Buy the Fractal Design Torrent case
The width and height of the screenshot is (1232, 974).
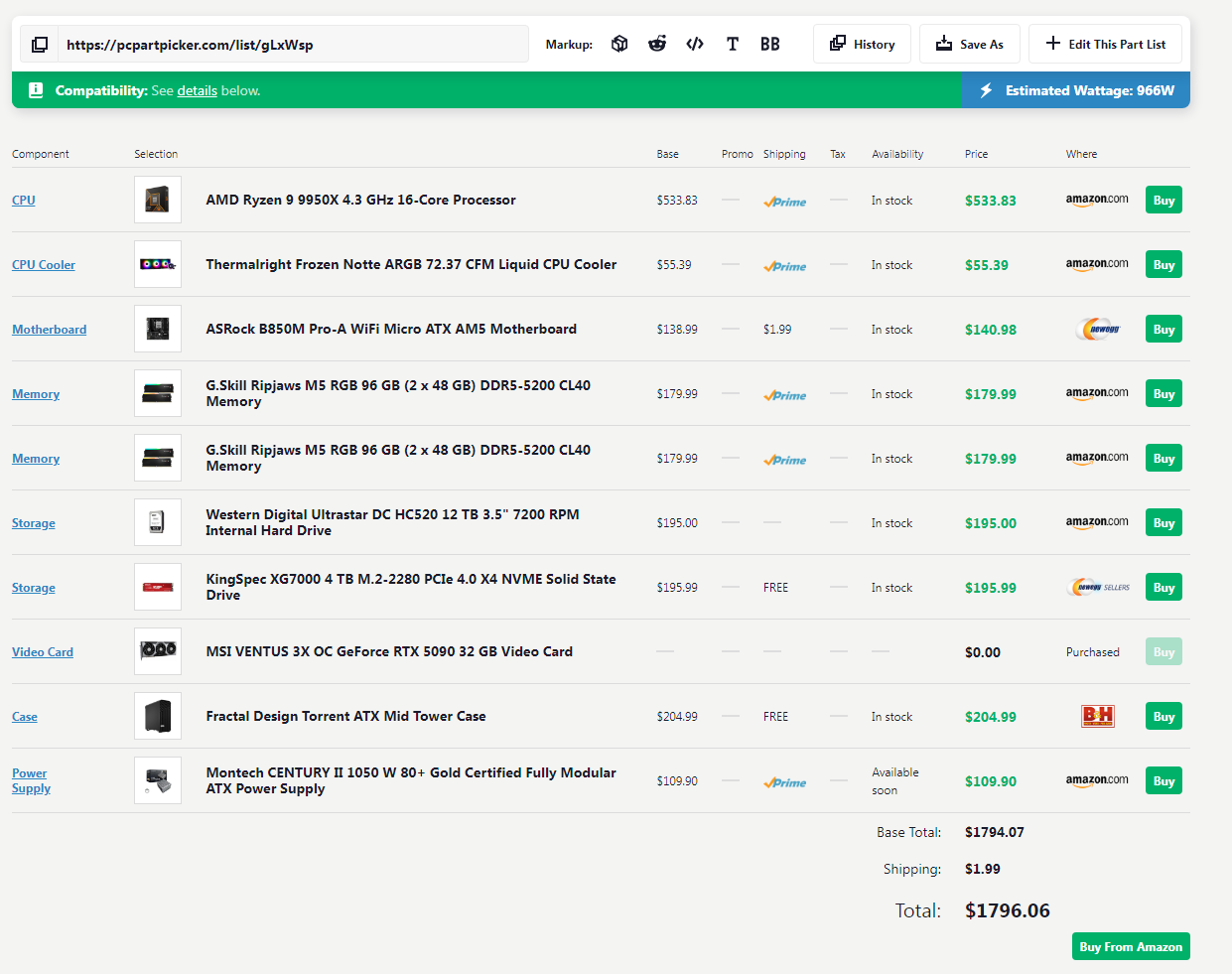(x=1164, y=716)
